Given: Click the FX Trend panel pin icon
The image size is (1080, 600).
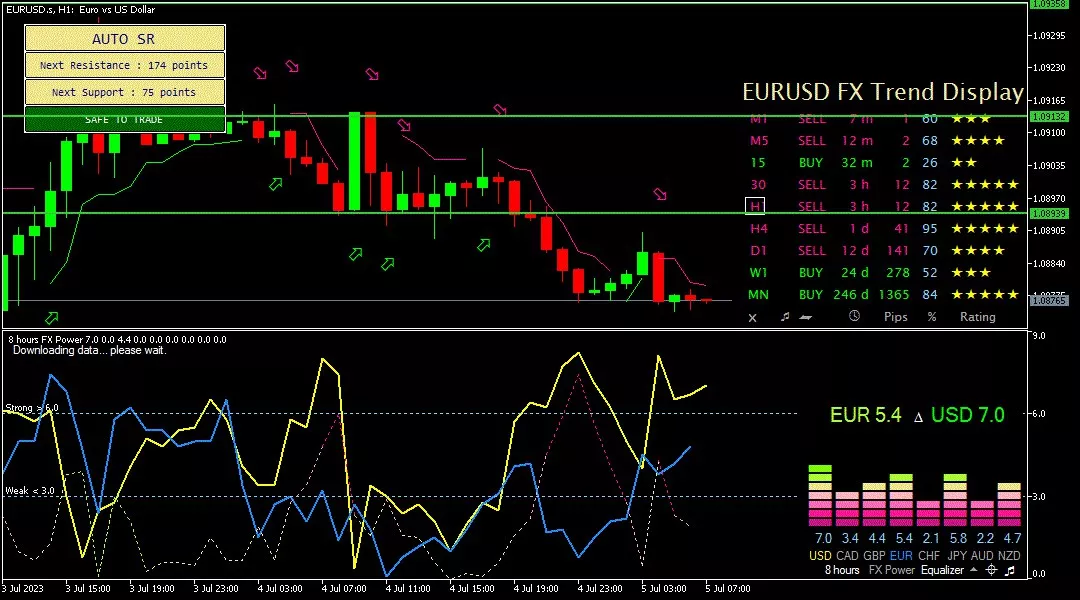Looking at the screenshot, I should click(805, 318).
